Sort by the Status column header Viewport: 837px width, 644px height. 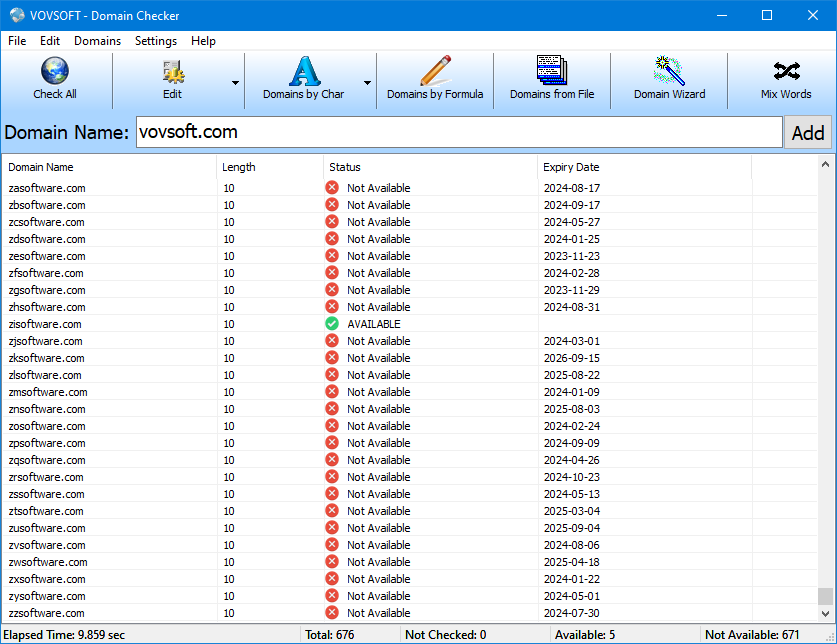[430, 167]
